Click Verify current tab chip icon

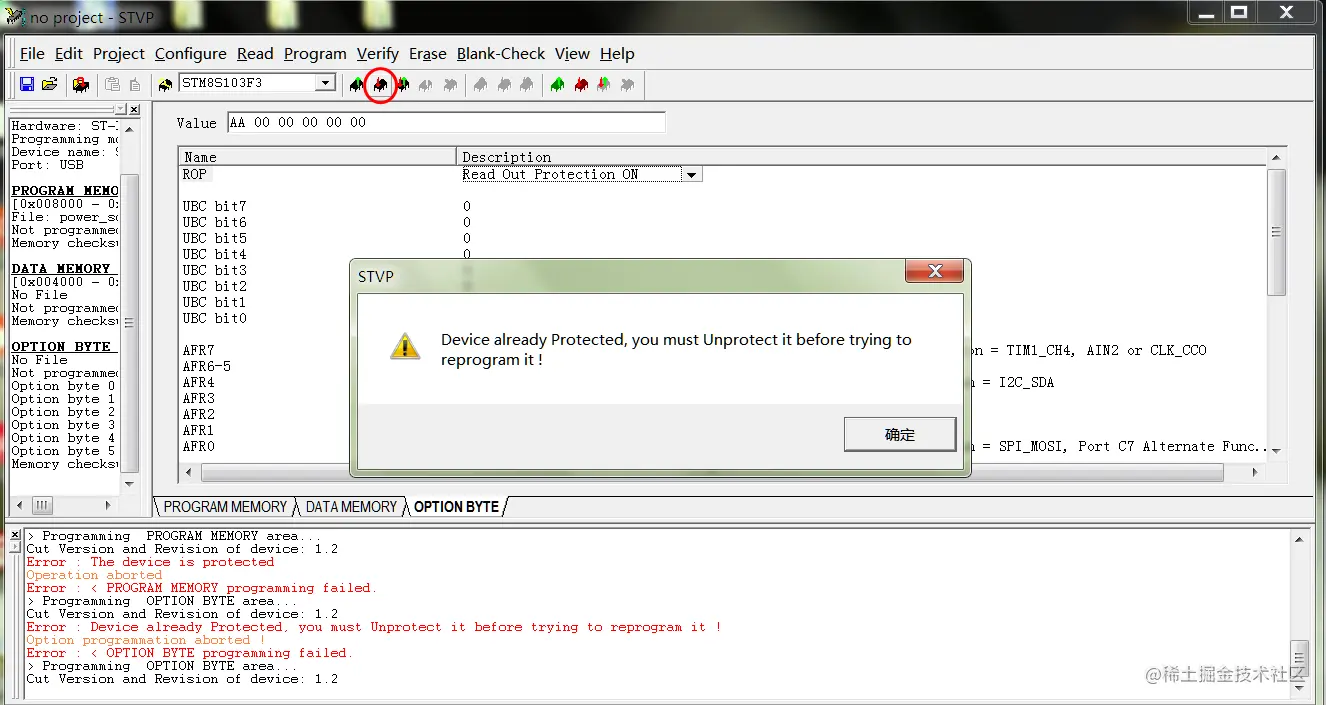(x=403, y=84)
